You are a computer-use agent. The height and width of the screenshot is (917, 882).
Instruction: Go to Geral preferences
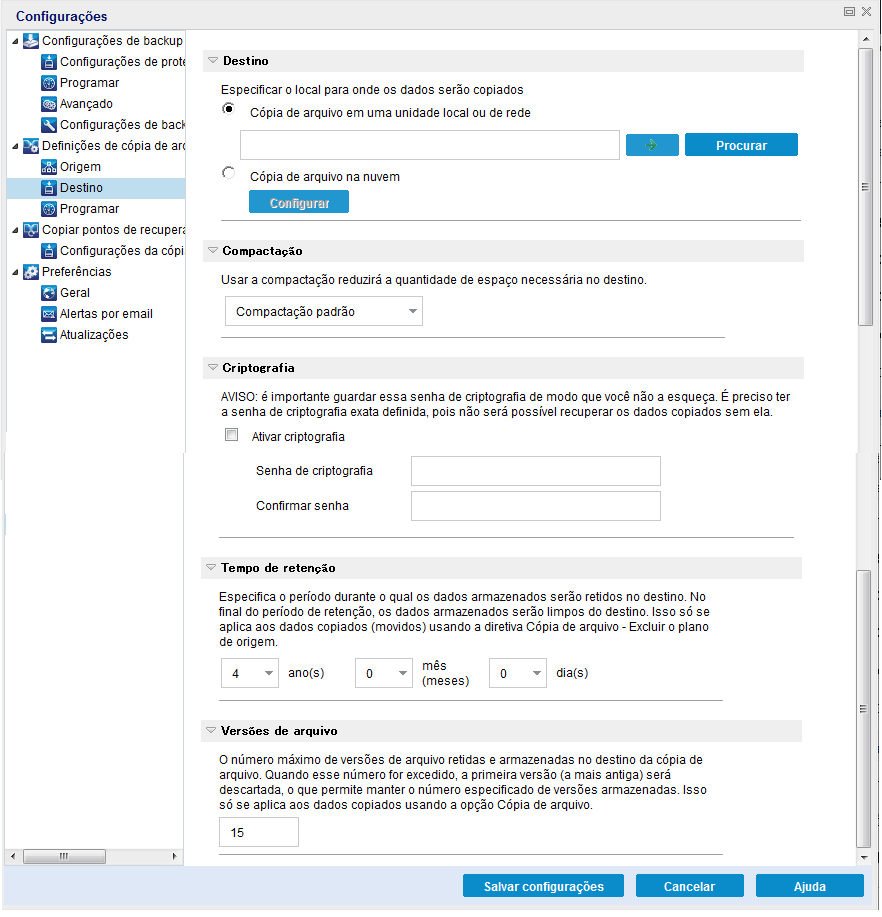click(75, 294)
